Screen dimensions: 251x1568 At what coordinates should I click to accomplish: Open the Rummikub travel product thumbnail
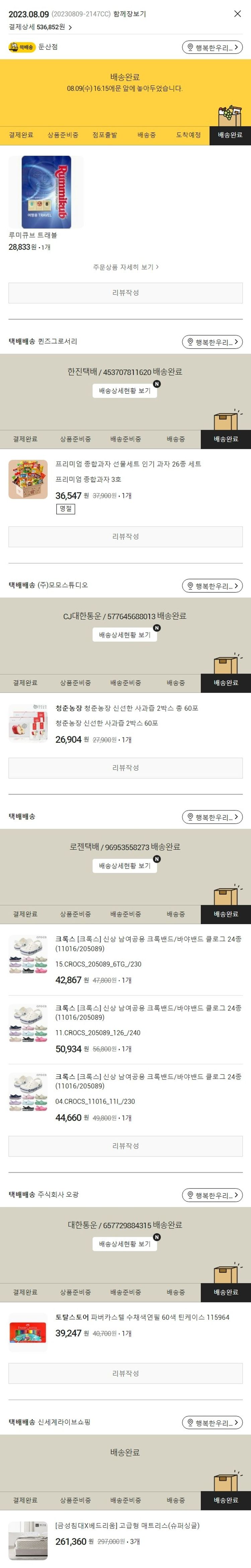pyautogui.click(x=46, y=192)
